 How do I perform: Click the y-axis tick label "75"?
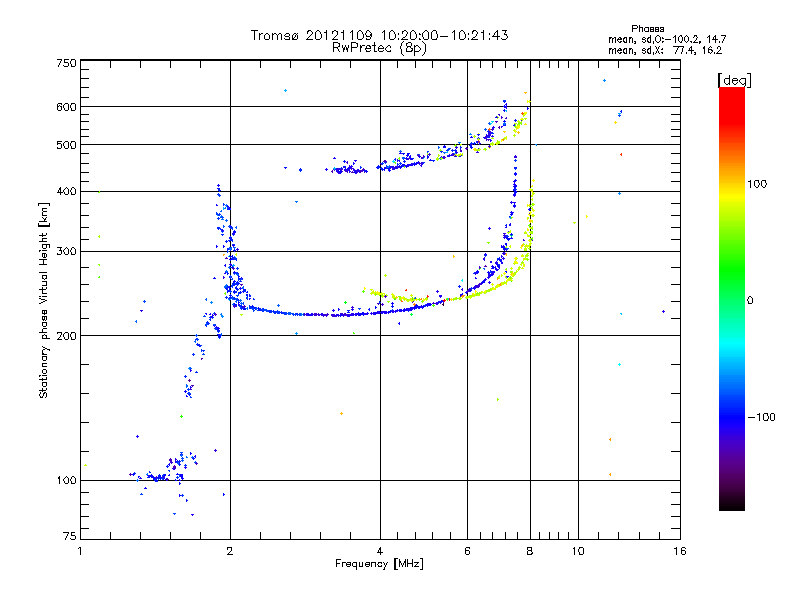70,536
